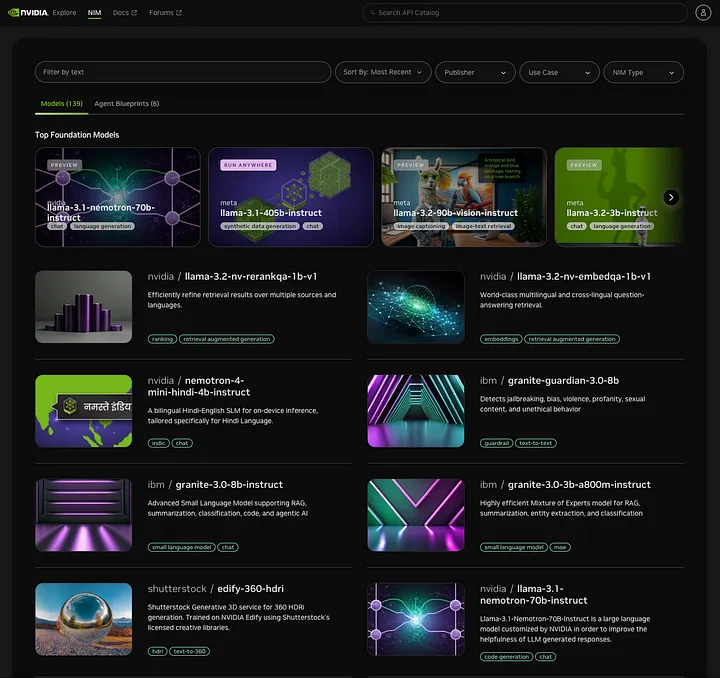Click the search magnifier icon

click(372, 13)
